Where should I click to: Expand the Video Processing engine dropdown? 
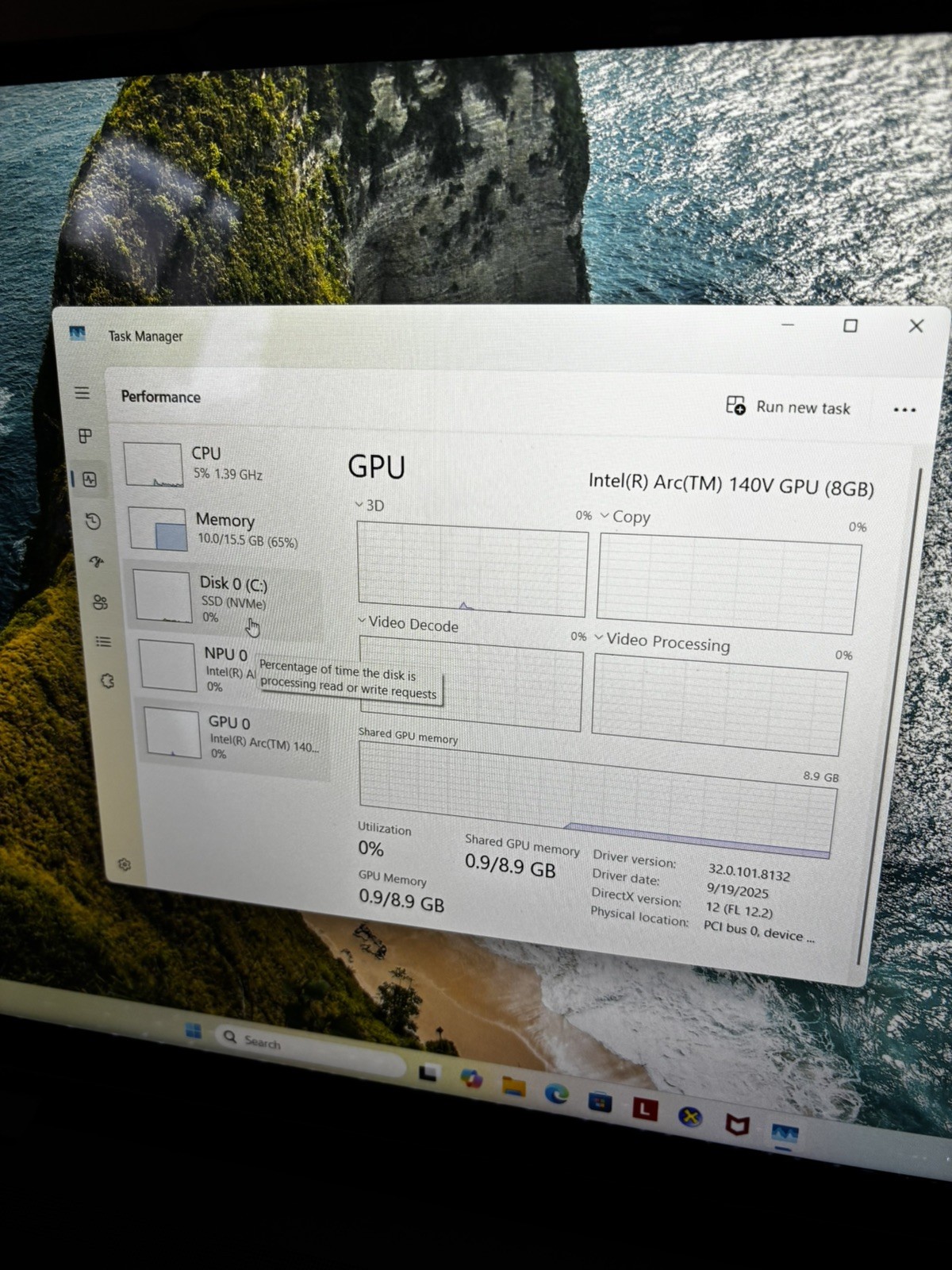tap(599, 637)
